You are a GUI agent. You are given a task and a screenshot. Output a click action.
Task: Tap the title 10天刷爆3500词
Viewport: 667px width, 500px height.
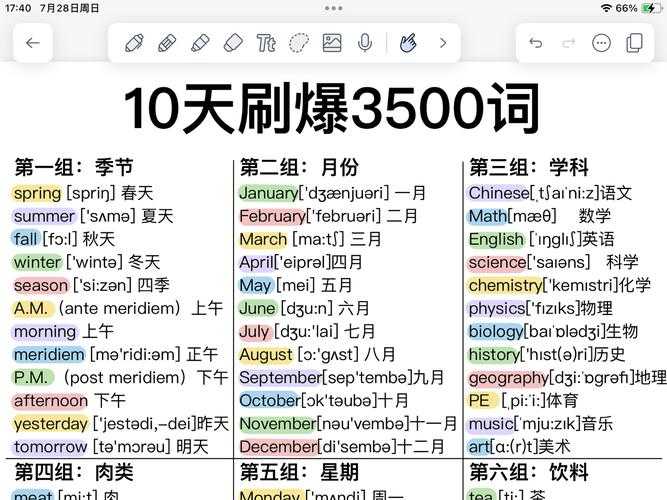(332, 108)
